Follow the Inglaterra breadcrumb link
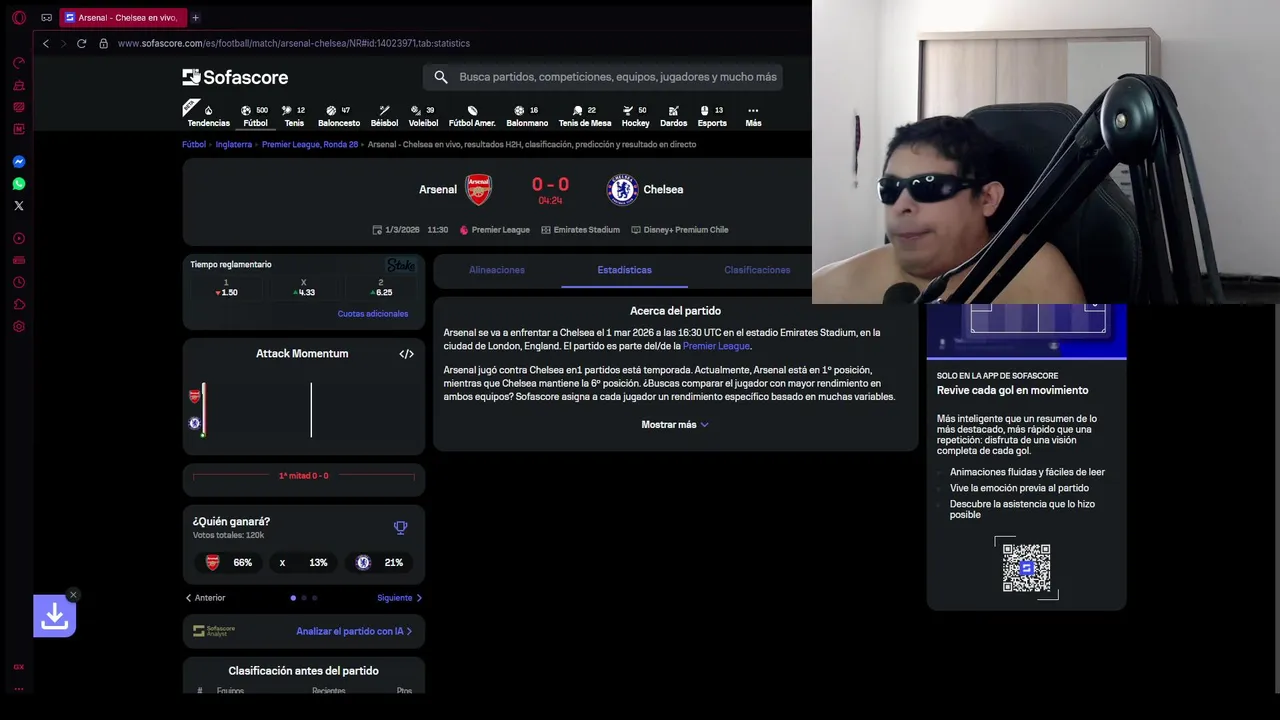 pos(234,144)
